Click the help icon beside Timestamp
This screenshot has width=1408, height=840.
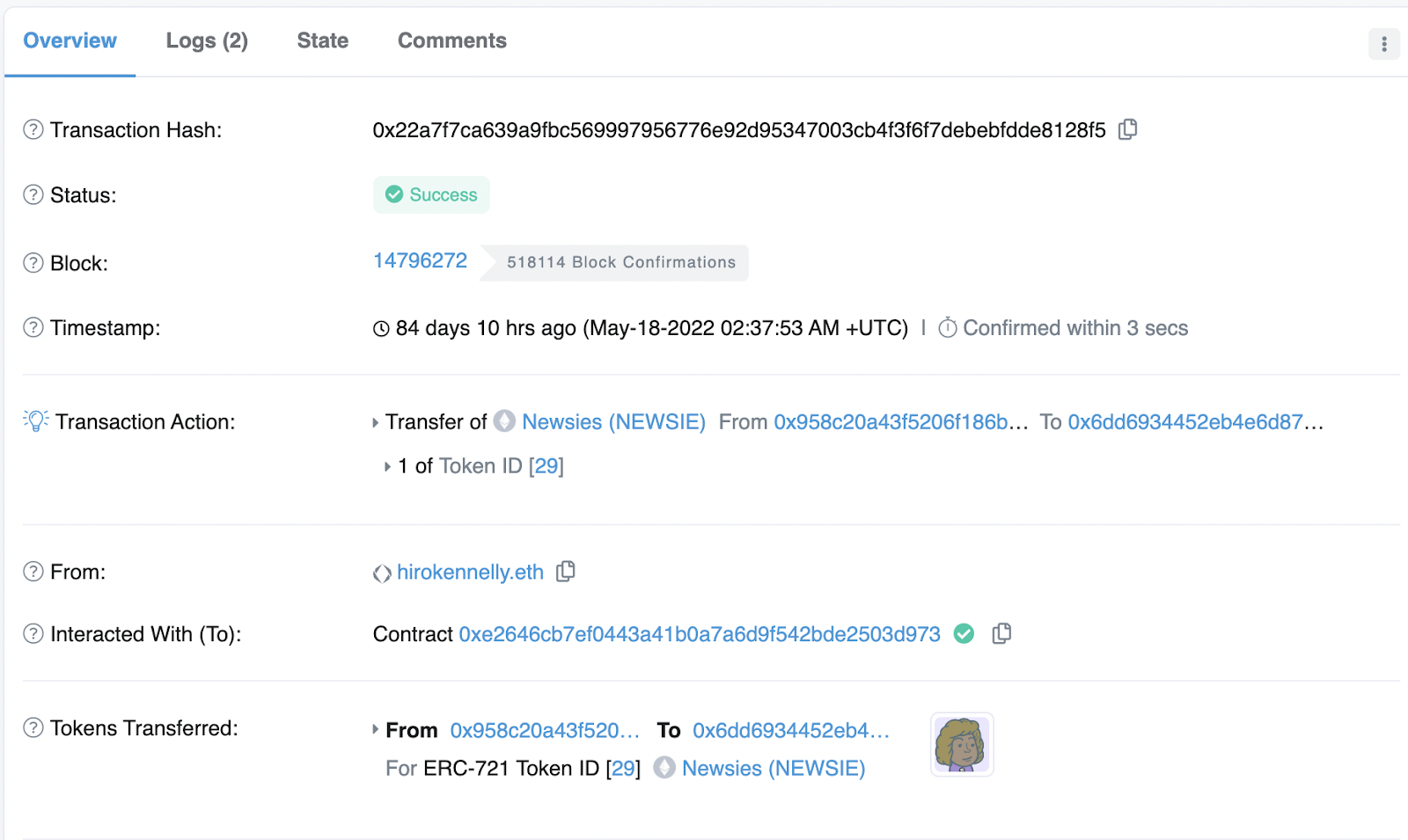[33, 327]
